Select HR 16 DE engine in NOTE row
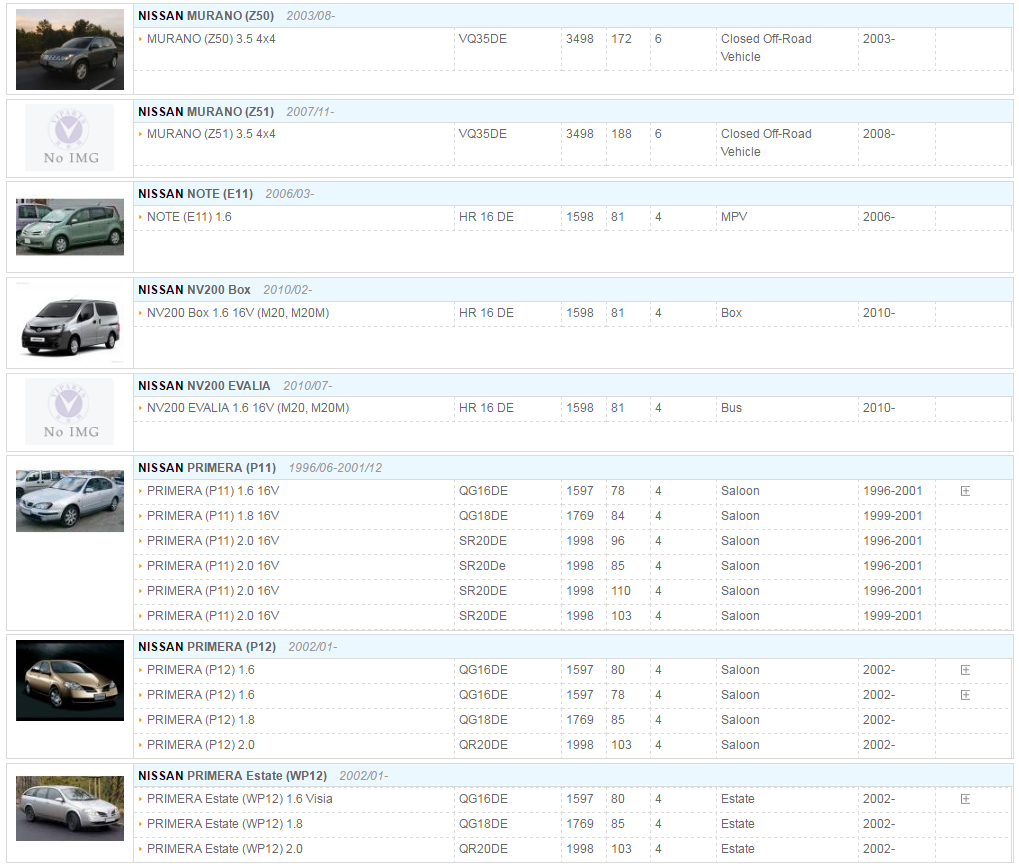The height and width of the screenshot is (867, 1019). [x=486, y=217]
